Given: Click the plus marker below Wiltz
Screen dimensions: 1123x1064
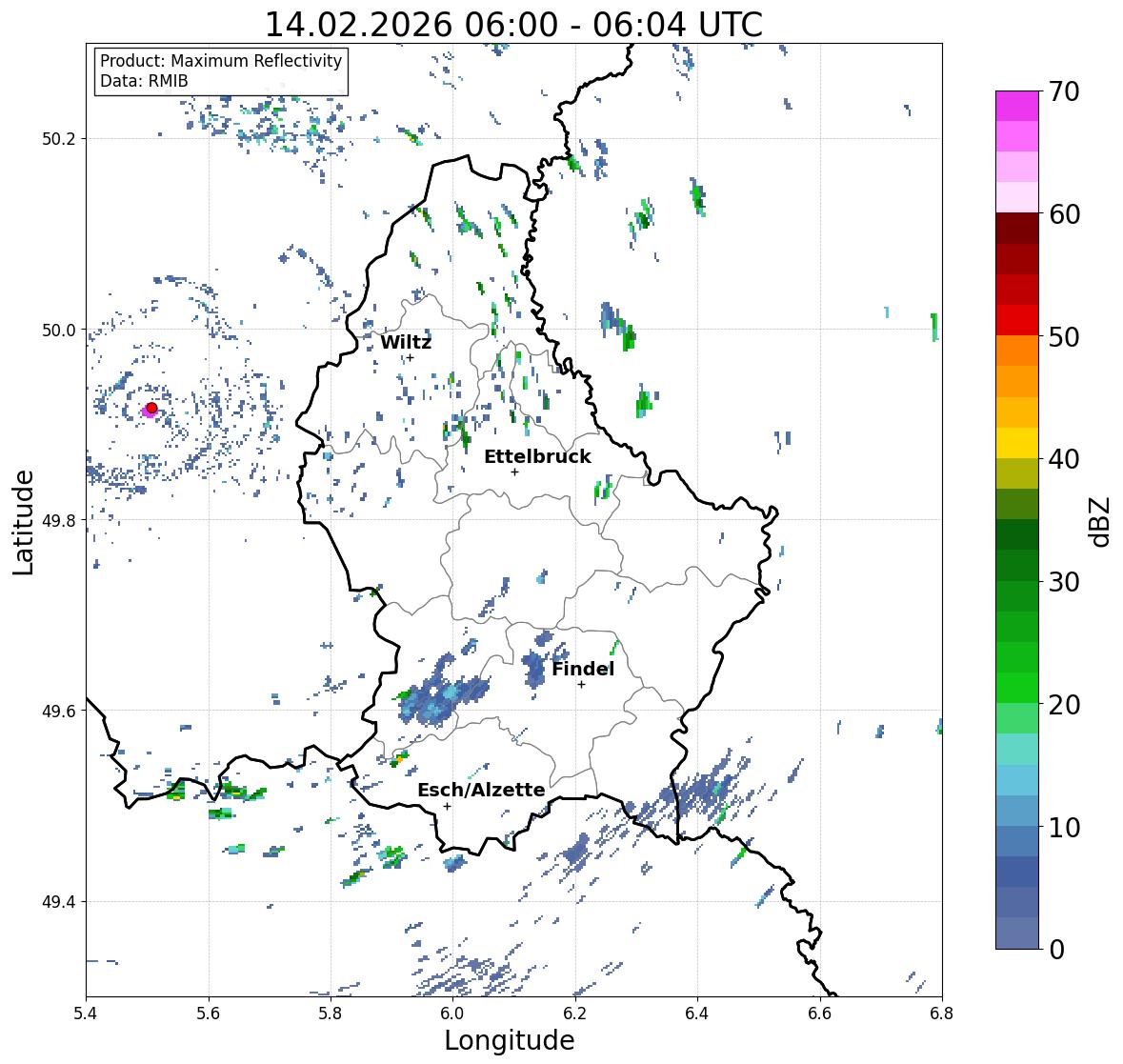Looking at the screenshot, I should coord(411,357).
